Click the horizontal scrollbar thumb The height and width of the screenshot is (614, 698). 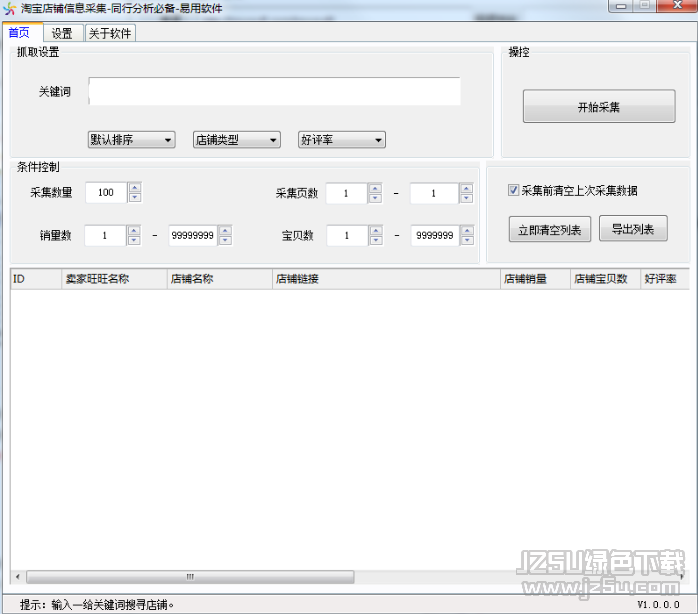point(190,577)
